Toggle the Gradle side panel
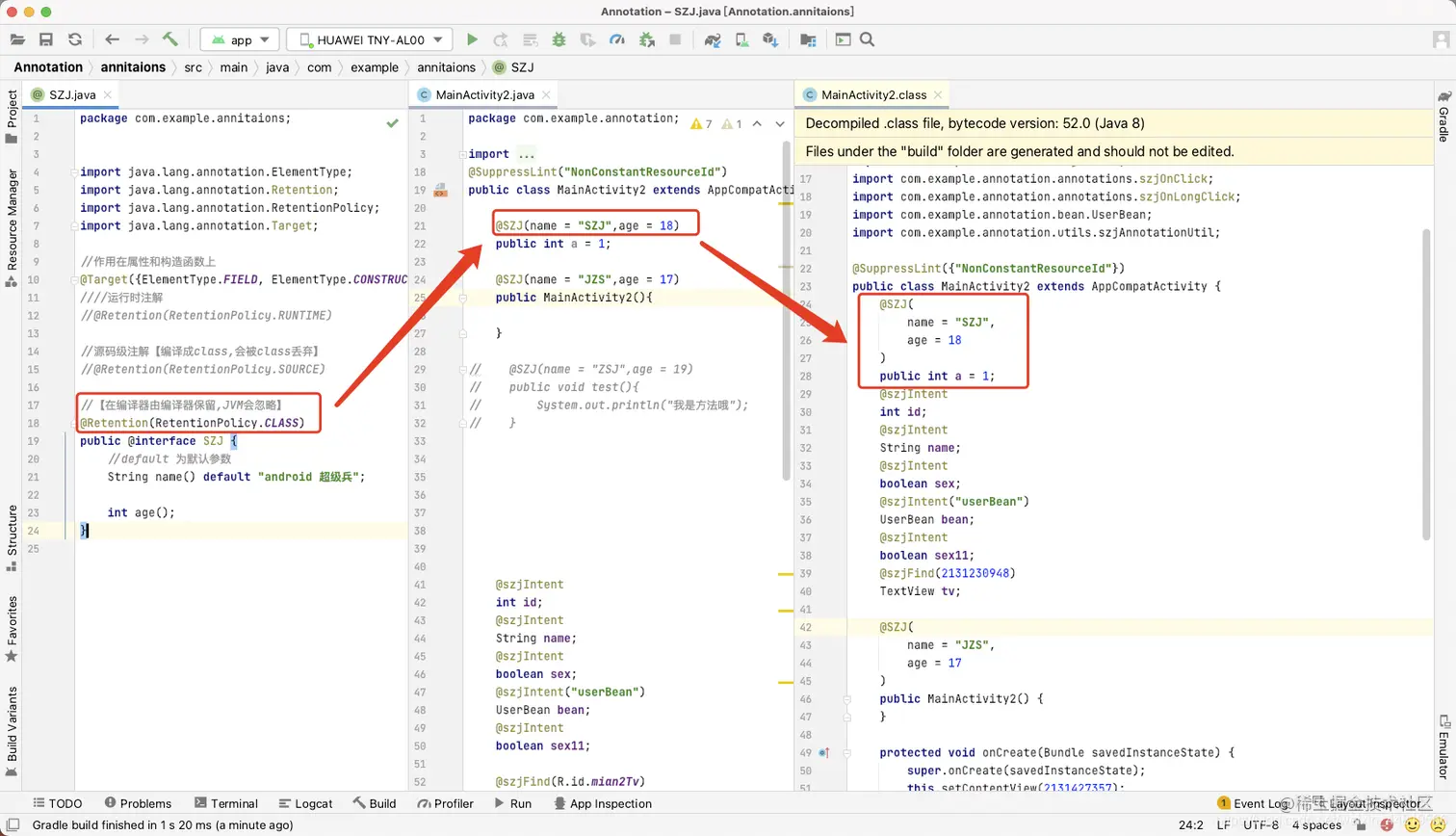 coord(1443,118)
